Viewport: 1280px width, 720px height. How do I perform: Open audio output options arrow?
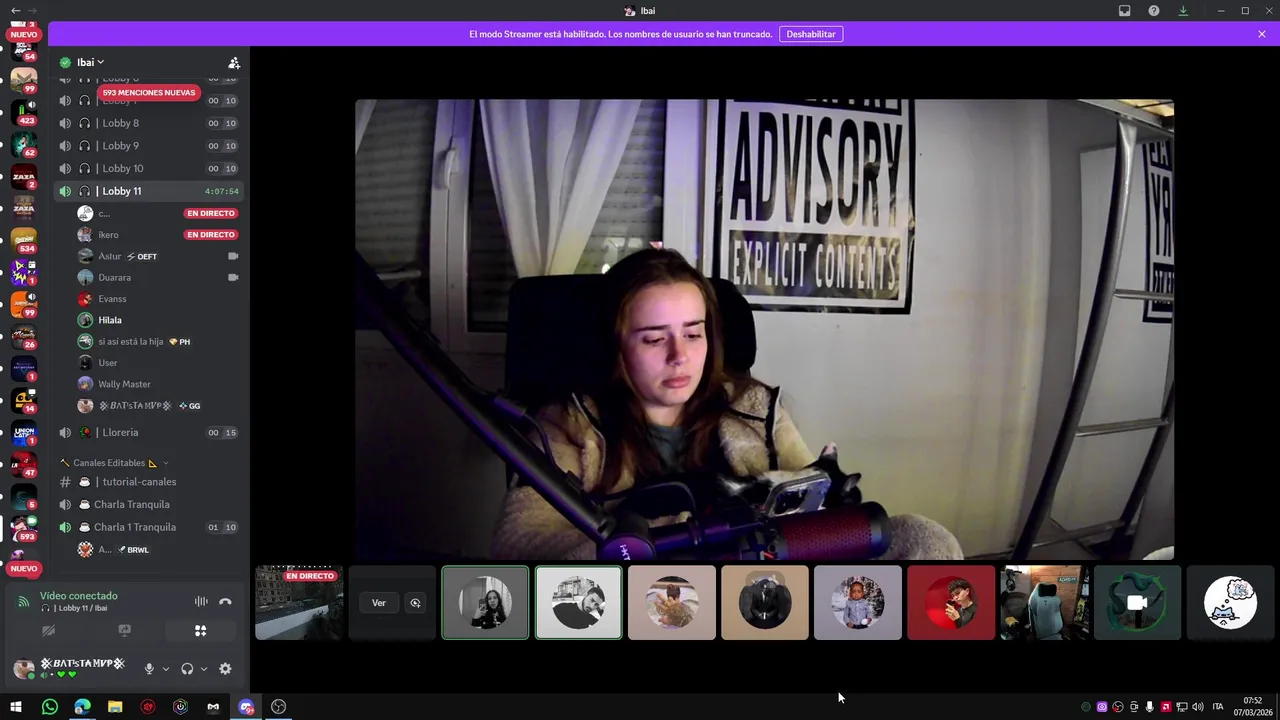click(x=203, y=669)
